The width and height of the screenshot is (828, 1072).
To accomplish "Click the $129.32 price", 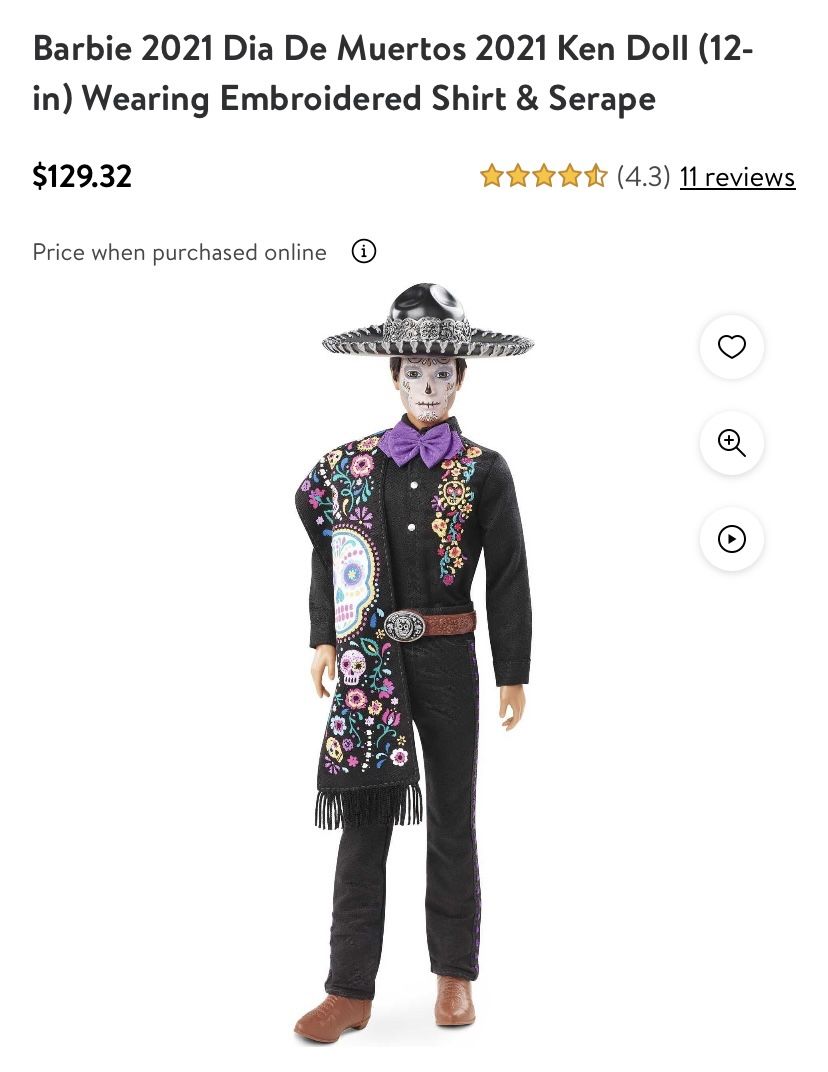I will (x=82, y=176).
